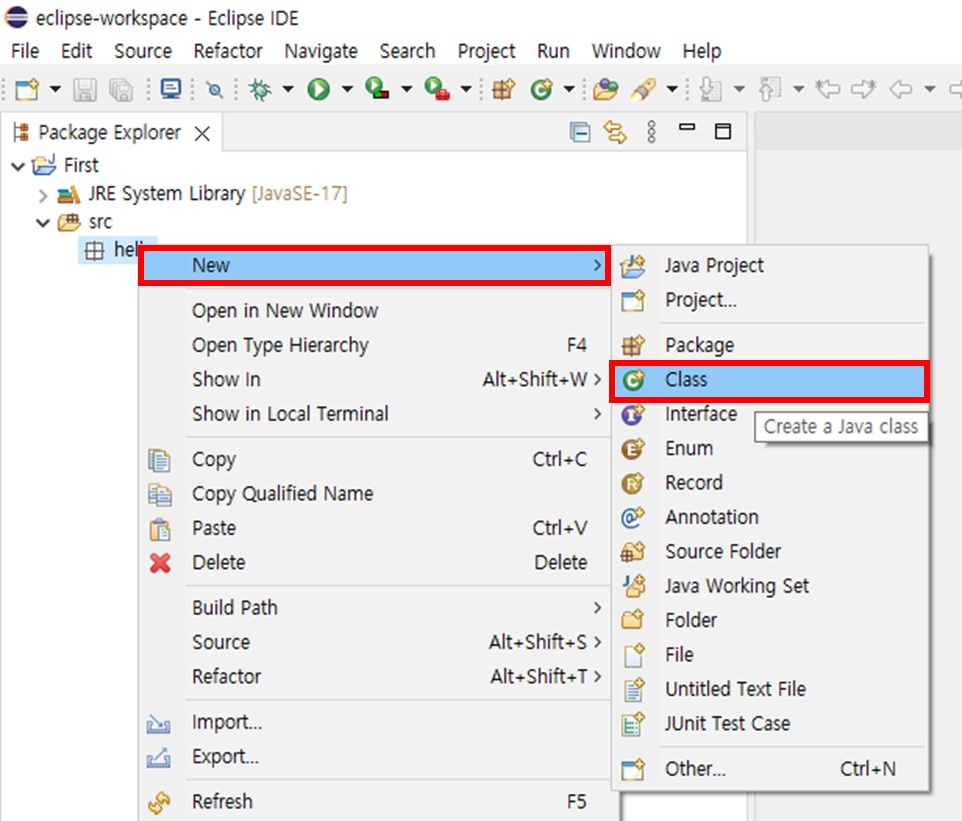Select Export... in the context menu
The width and height of the screenshot is (962, 821).
click(x=374, y=757)
